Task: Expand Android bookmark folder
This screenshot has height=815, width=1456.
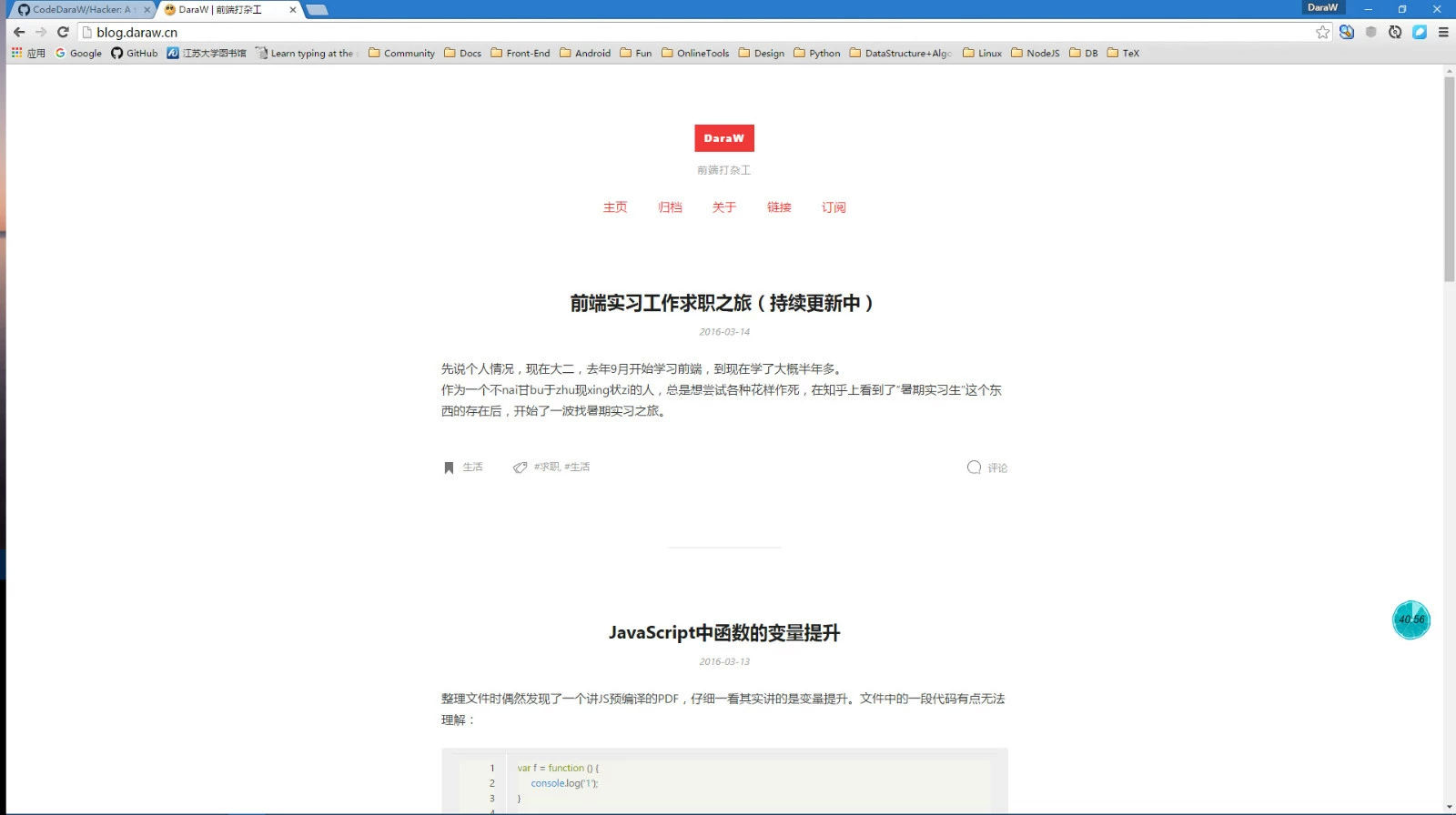Action: coord(584,53)
